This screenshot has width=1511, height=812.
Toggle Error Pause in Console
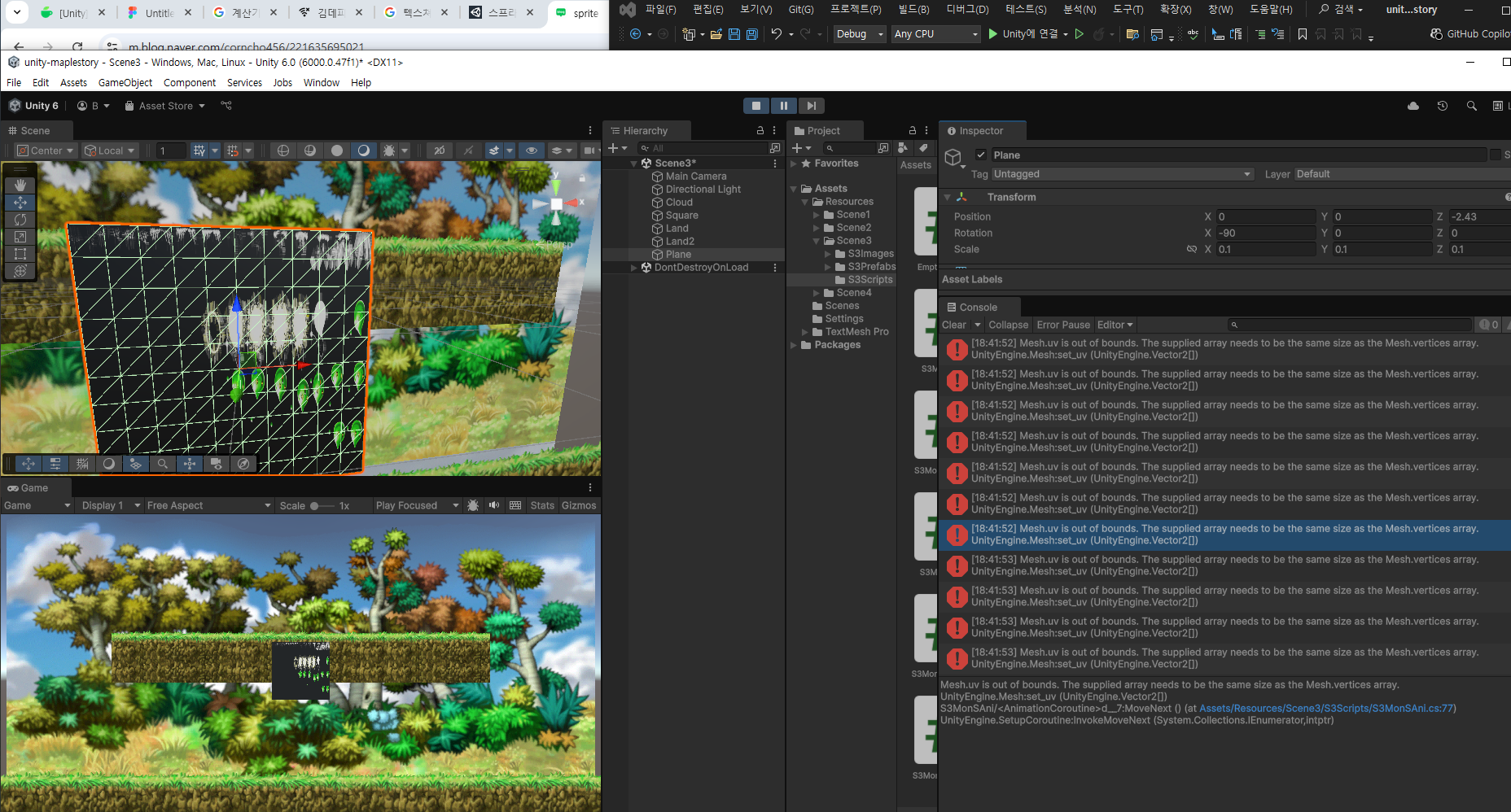point(1062,325)
